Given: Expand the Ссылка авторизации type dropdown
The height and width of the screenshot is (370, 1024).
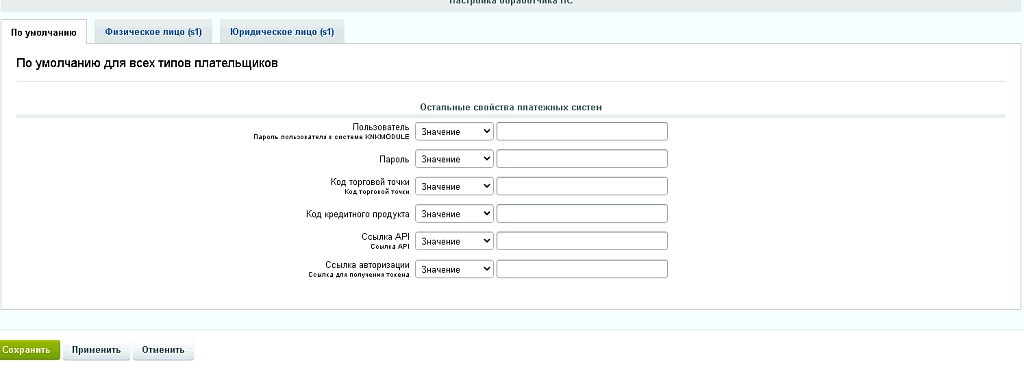Looking at the screenshot, I should [455, 270].
